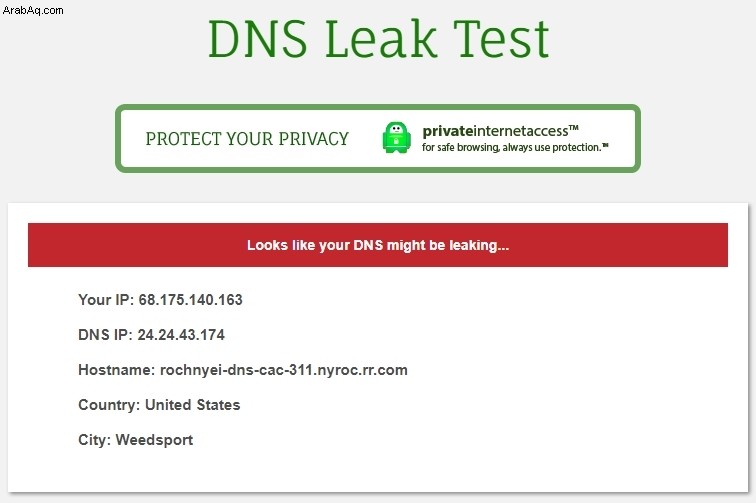
Task: Click the word PRIVACY in the banner
Action: [x=313, y=138]
